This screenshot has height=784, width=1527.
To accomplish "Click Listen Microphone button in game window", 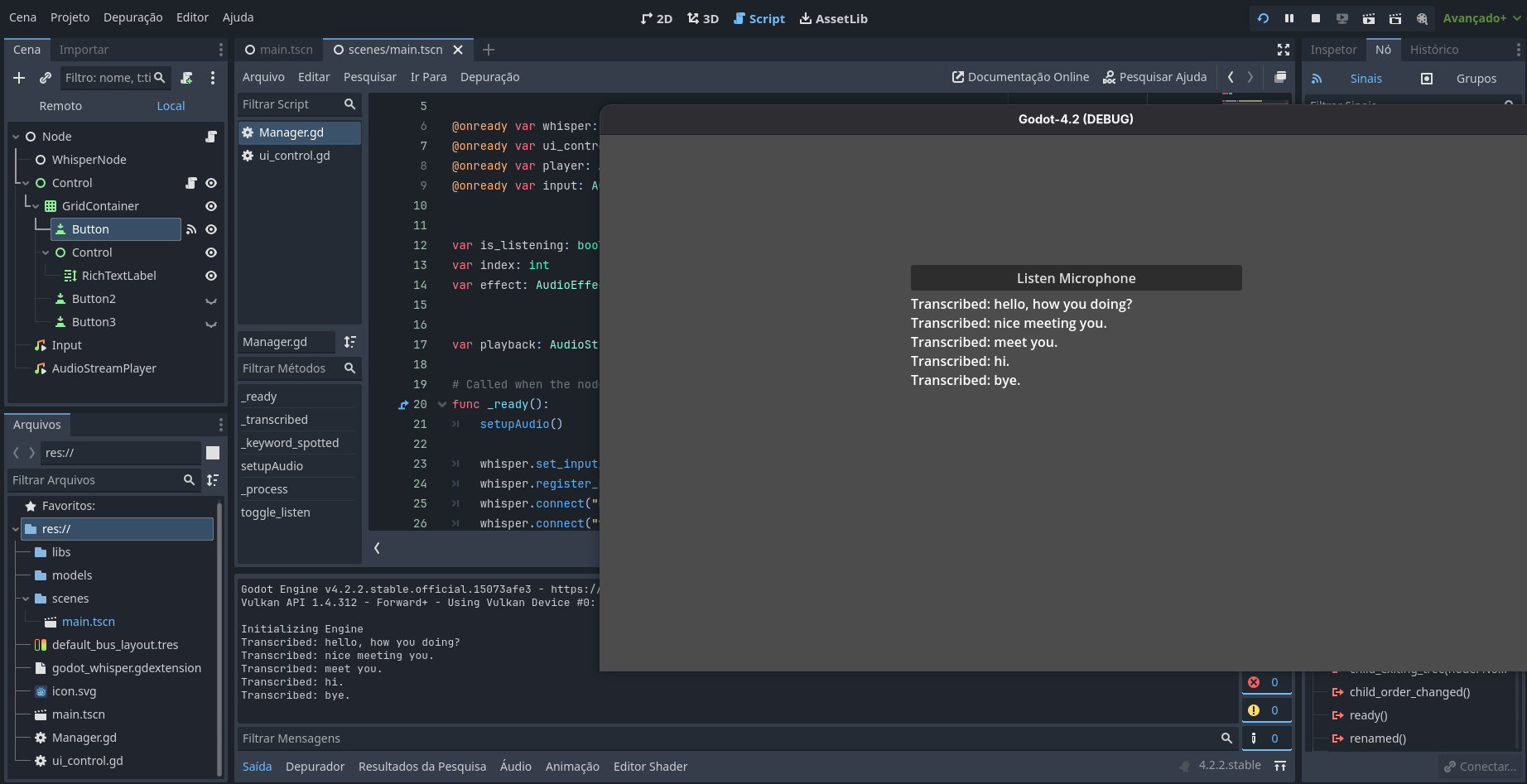I will pyautogui.click(x=1076, y=278).
